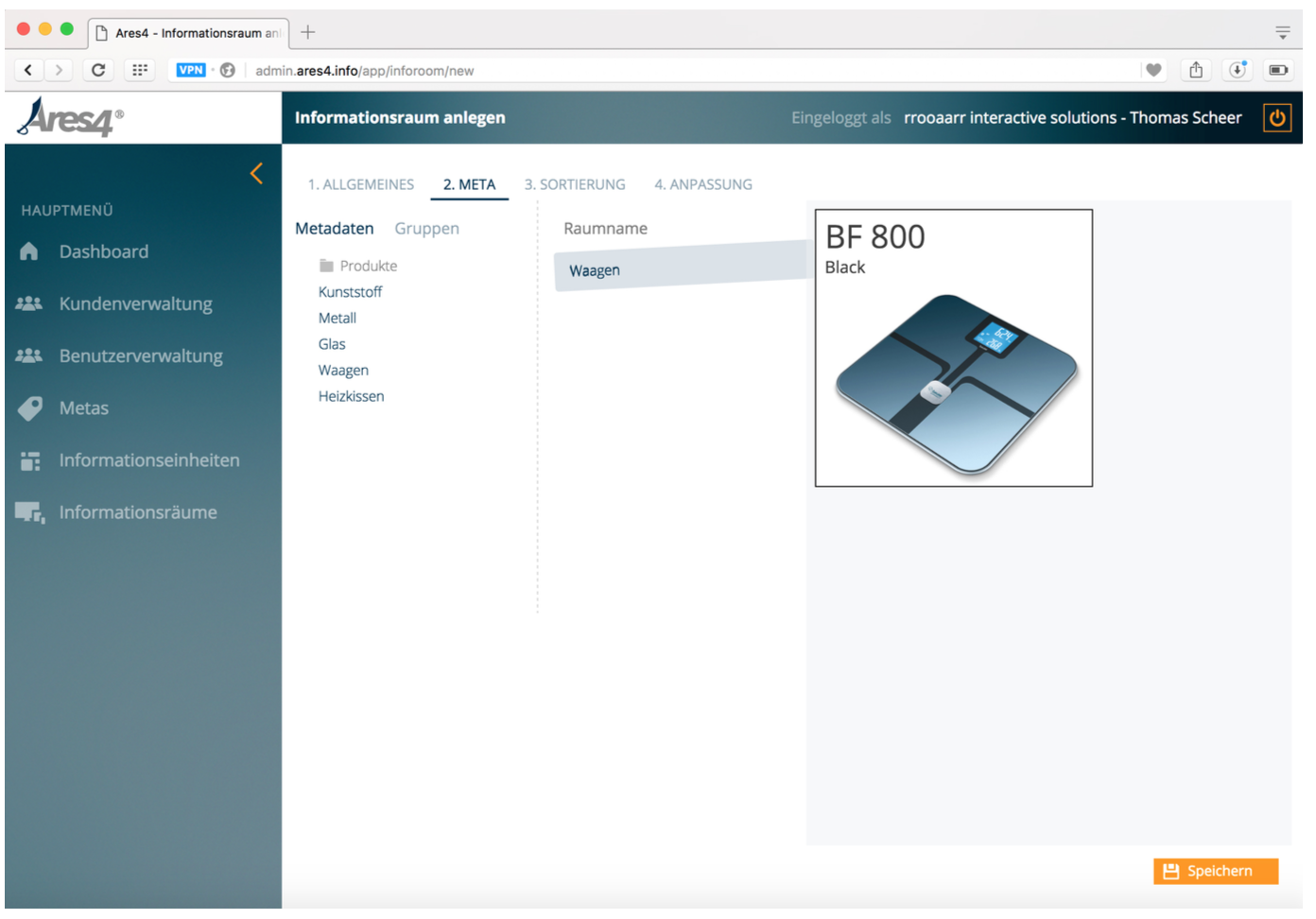Viewport: 1316px width, 919px height.
Task: Click the Produkte folder icon
Action: (x=326, y=266)
